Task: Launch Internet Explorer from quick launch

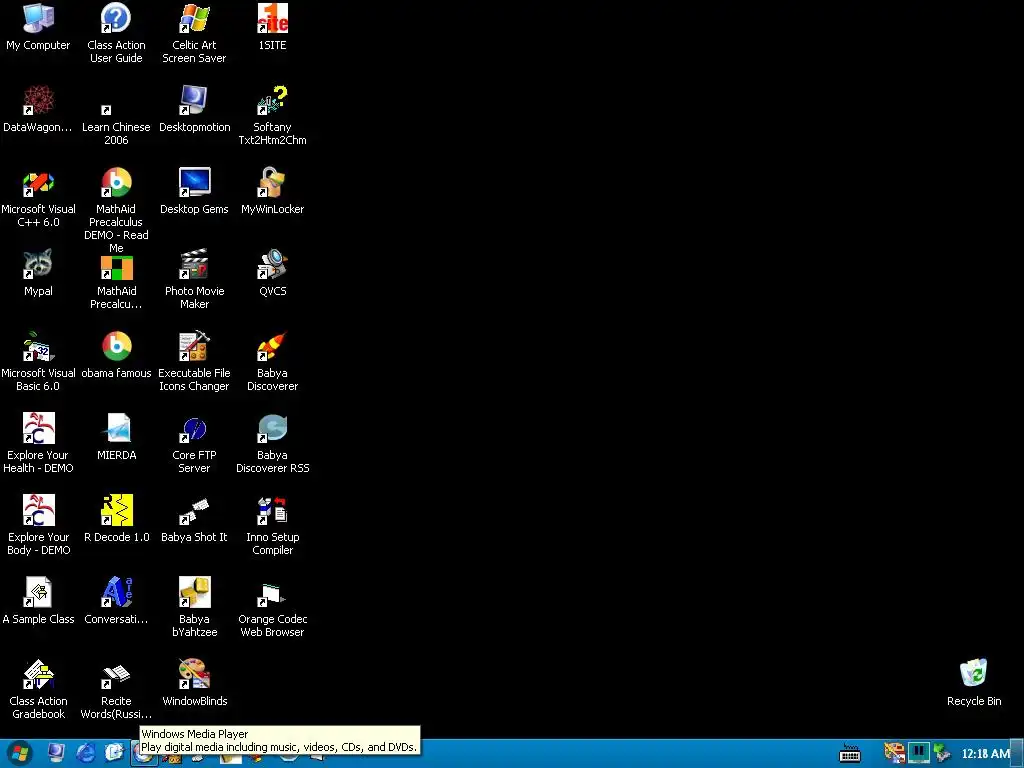Action: 86,754
